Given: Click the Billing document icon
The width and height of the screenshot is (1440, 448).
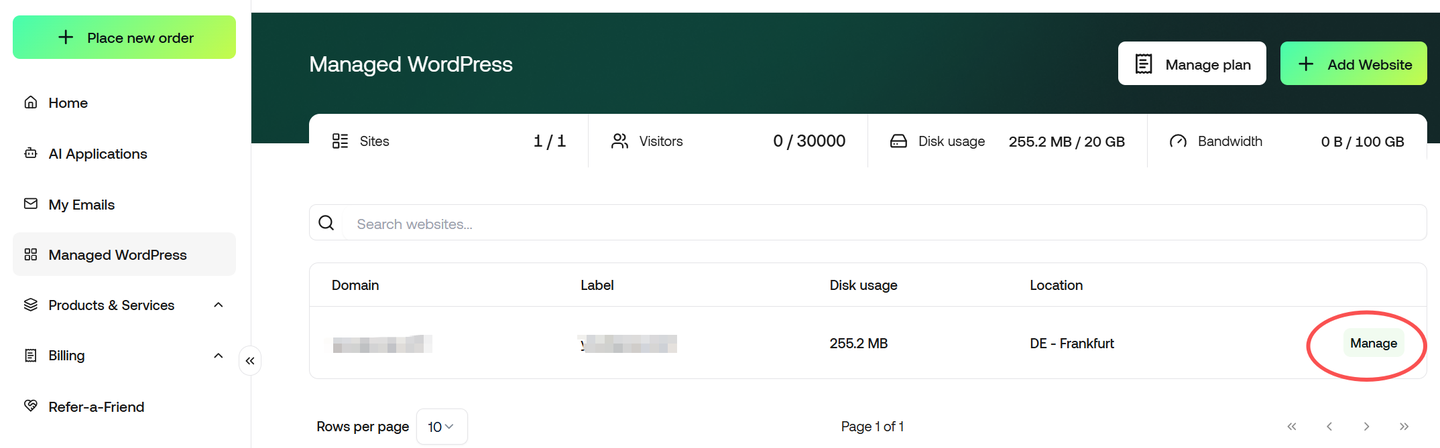Looking at the screenshot, I should pos(30,356).
